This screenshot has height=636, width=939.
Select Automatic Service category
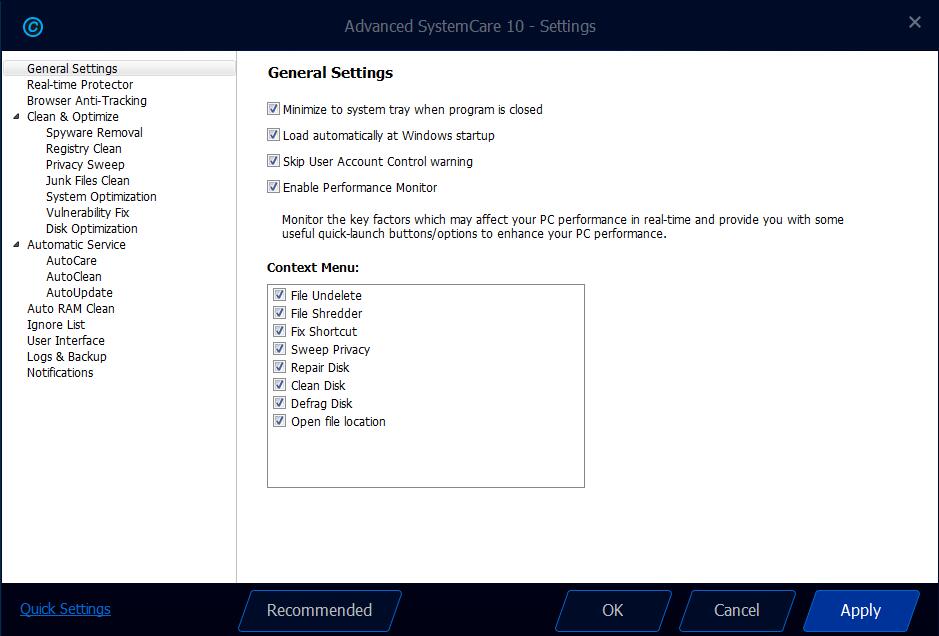point(76,244)
